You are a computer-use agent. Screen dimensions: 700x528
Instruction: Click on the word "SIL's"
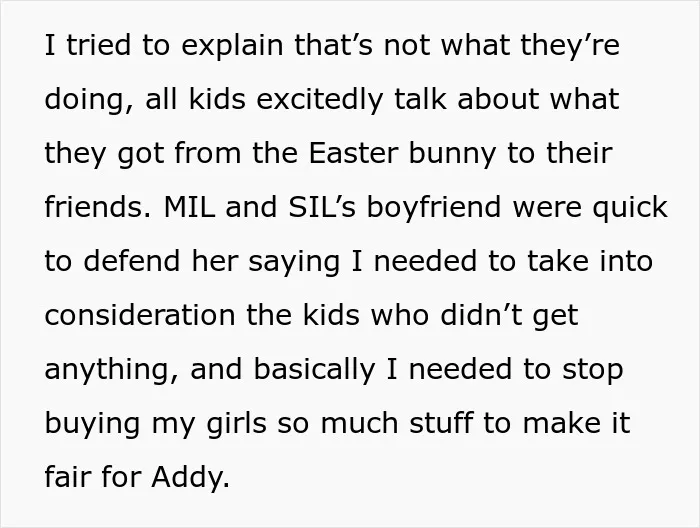[x=322, y=207]
